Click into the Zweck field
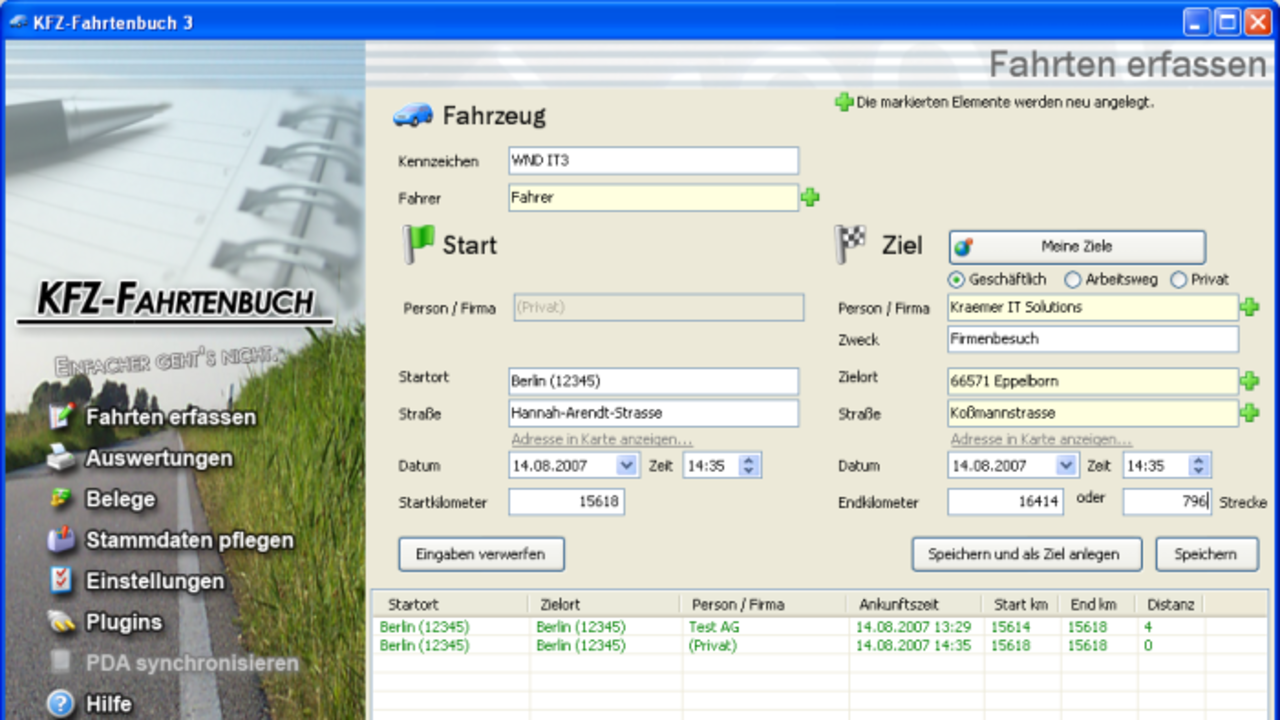Viewport: 1280px width, 720px height. [x=1093, y=339]
